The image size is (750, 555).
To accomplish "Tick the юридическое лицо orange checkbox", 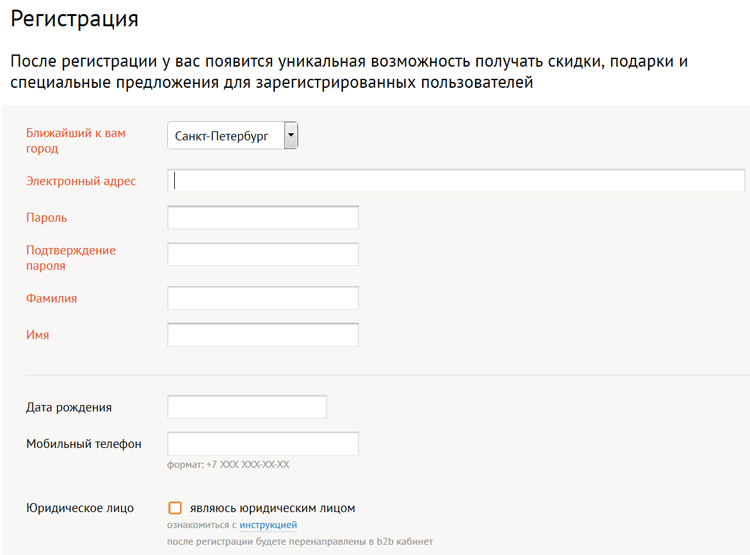I will point(175,508).
